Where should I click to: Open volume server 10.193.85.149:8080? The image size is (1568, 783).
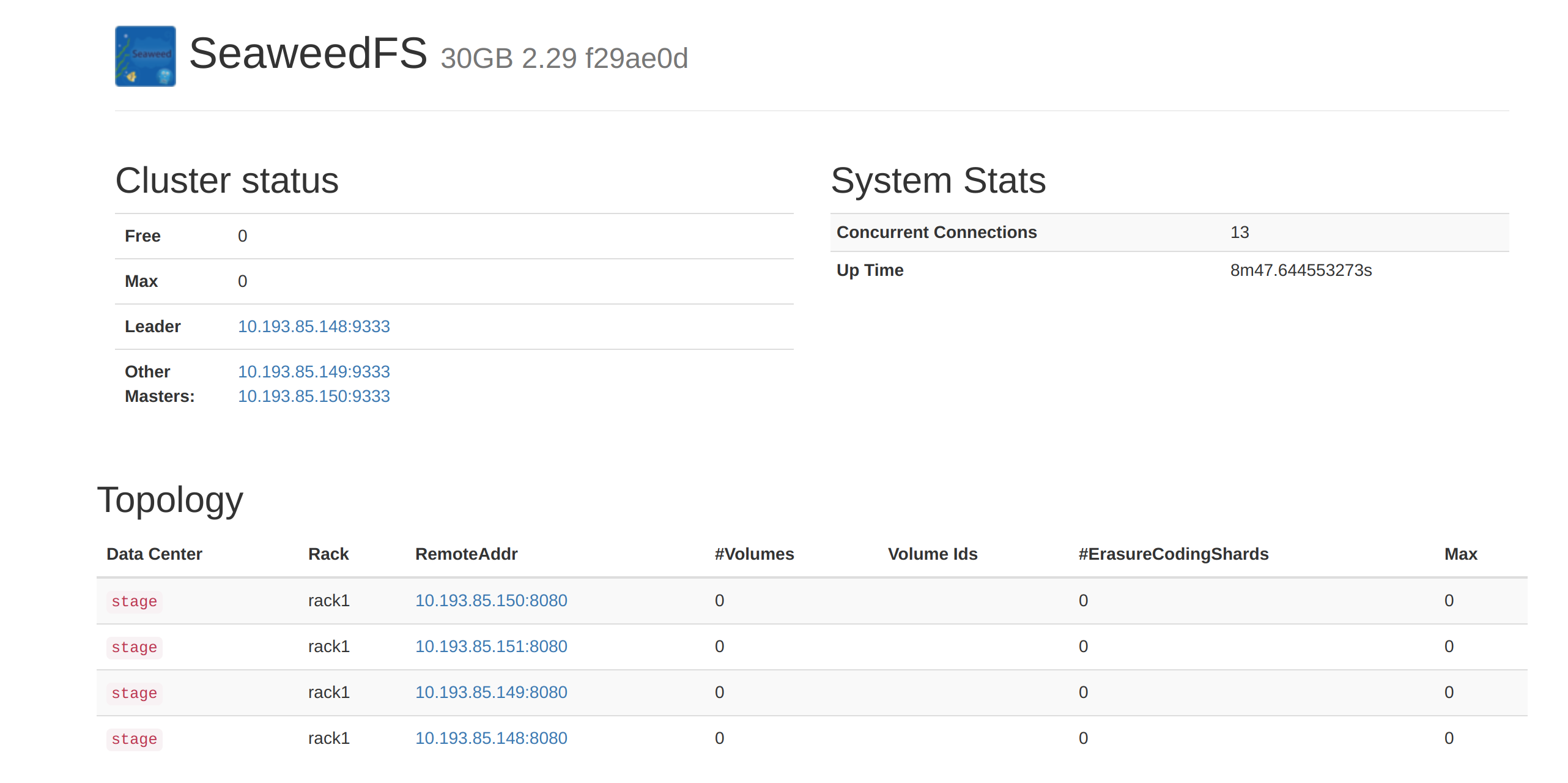491,692
